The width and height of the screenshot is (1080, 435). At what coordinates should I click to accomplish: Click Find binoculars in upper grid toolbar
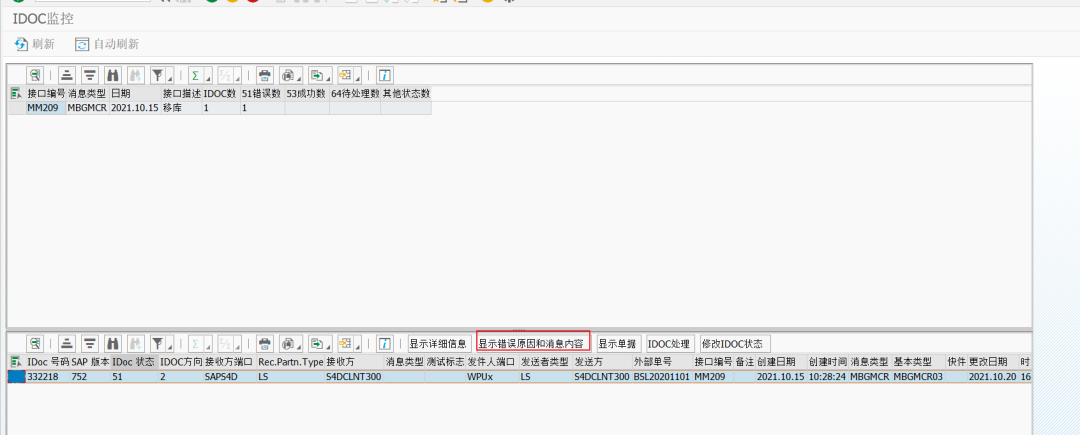pos(112,75)
